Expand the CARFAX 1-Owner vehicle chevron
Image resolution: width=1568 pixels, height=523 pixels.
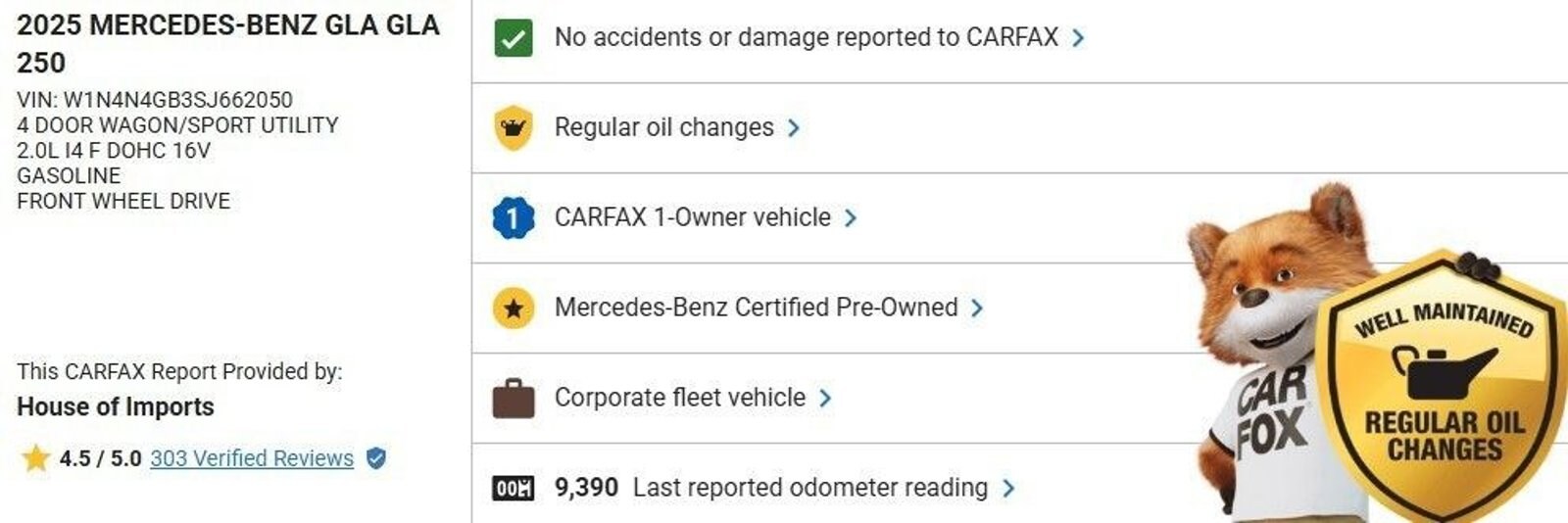(851, 217)
